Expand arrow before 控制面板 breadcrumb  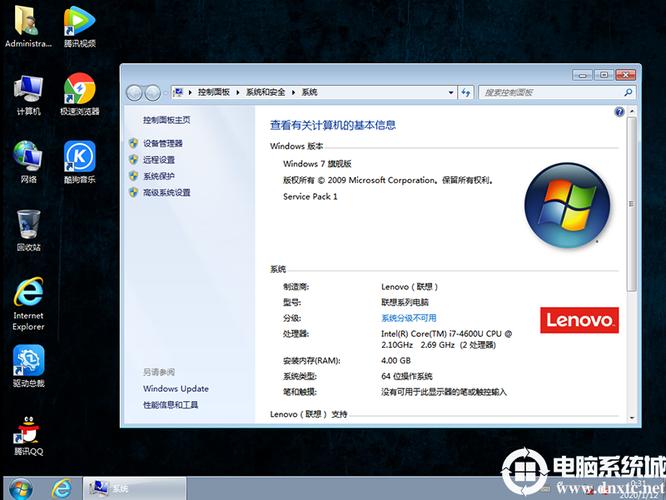[190, 92]
